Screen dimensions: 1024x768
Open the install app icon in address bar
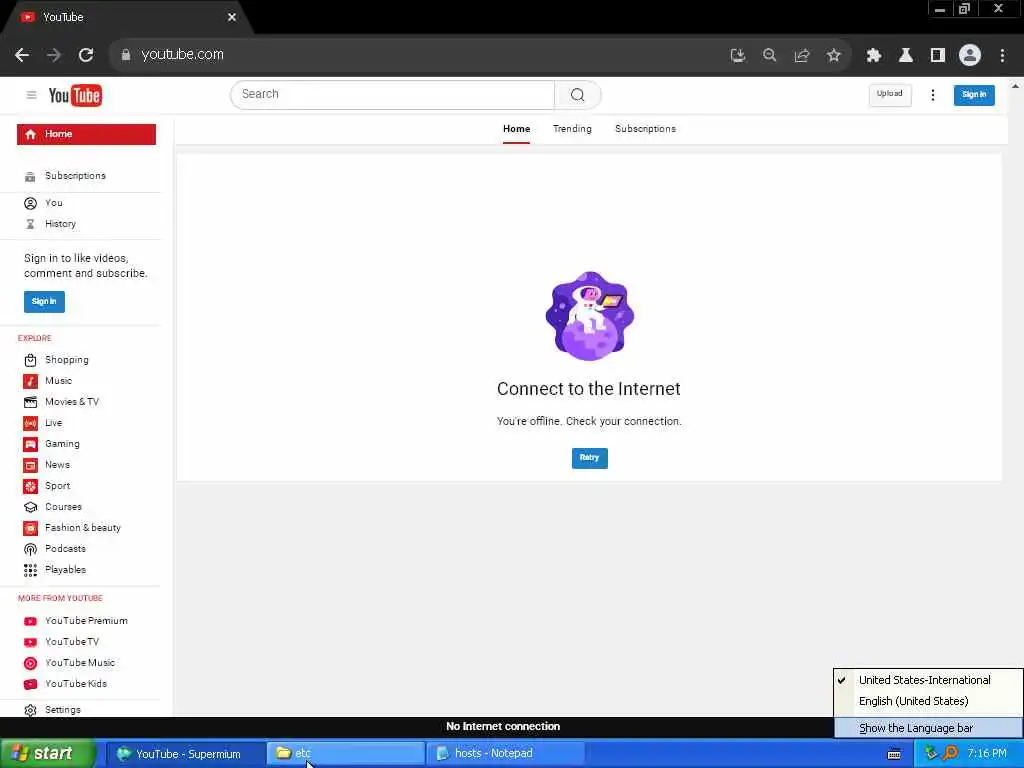coord(737,56)
